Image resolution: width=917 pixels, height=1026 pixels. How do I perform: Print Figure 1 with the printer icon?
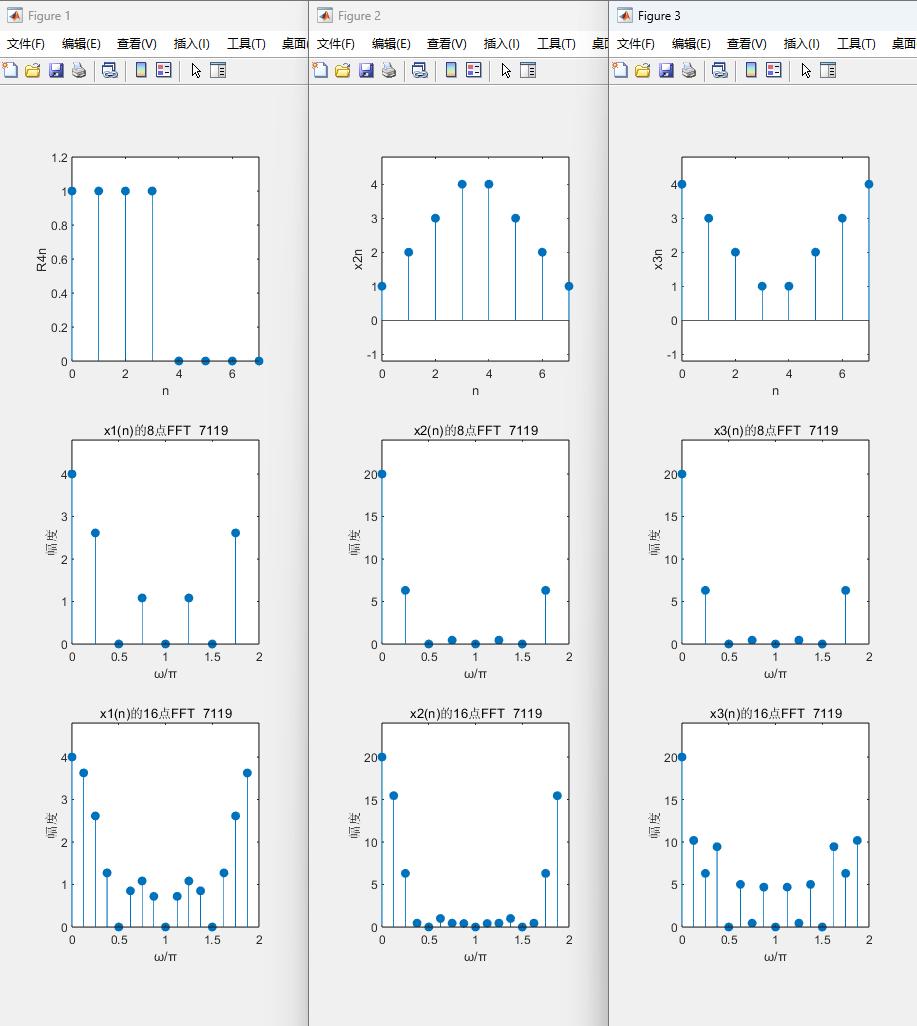click(79, 70)
